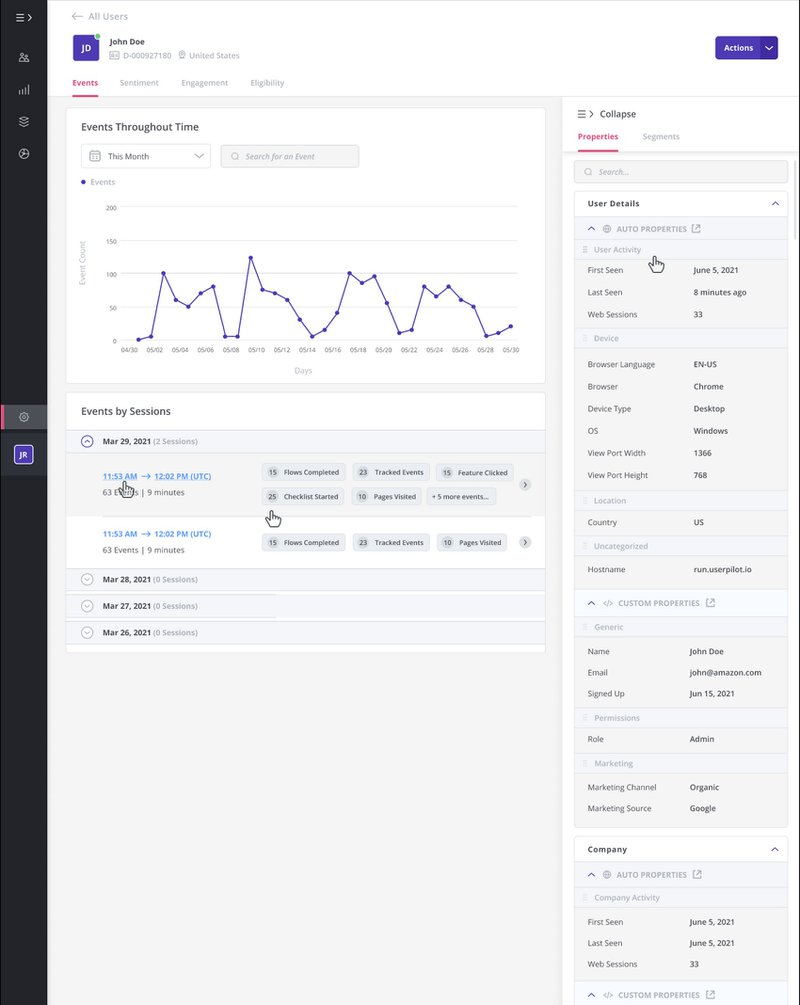Open the analytics bar chart sidebar icon
800x1005 pixels.
click(22, 89)
